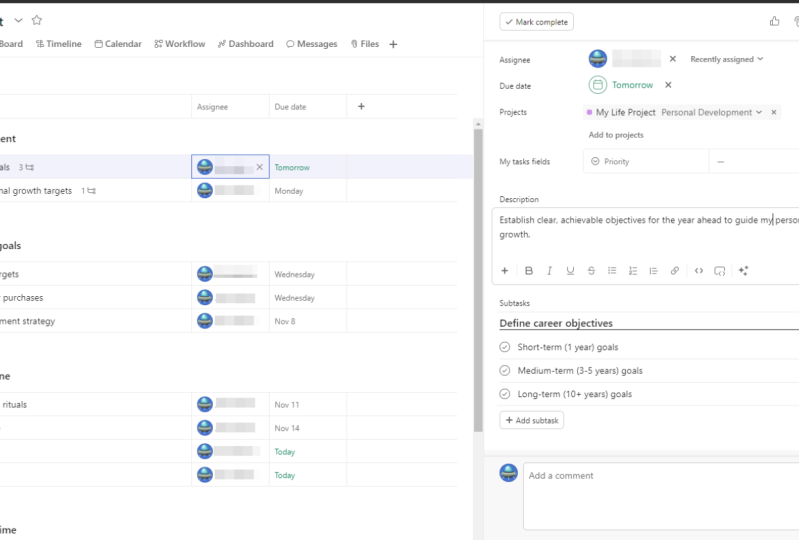Open growth targets task row
The width and height of the screenshot is (799, 540).
[95, 191]
